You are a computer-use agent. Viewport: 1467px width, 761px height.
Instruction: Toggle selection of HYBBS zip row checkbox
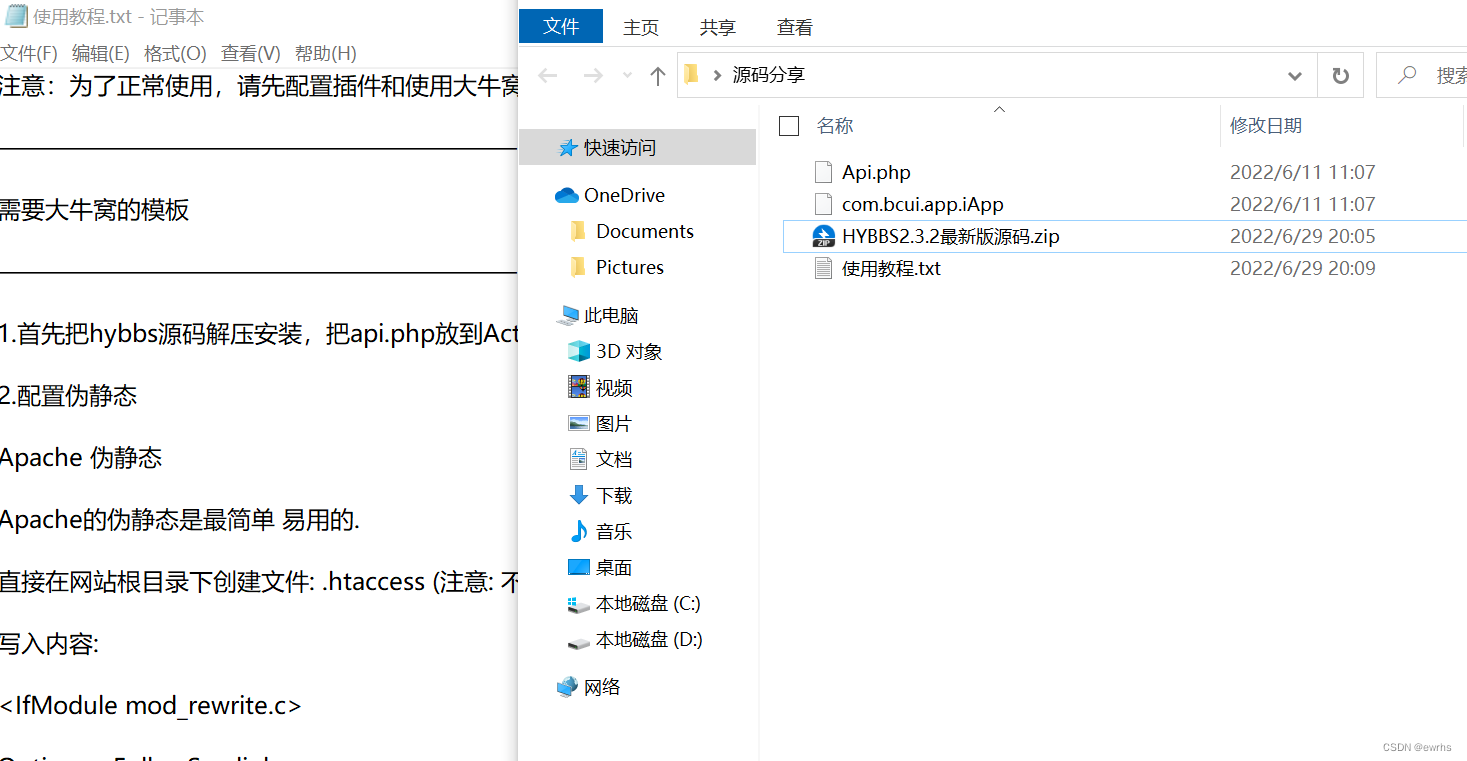789,236
